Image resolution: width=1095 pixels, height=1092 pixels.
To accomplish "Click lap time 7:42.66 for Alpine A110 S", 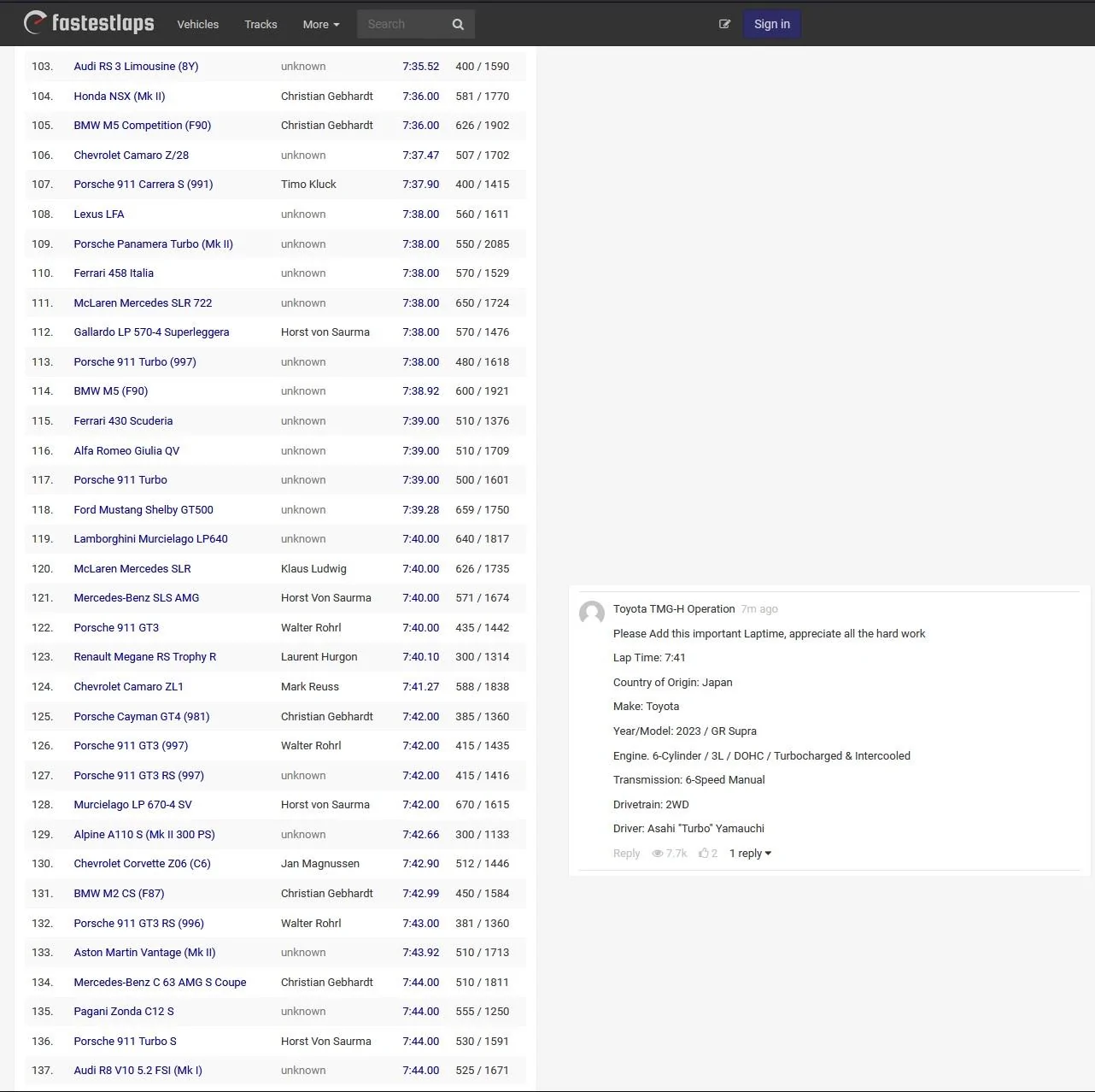I will pos(421,835).
